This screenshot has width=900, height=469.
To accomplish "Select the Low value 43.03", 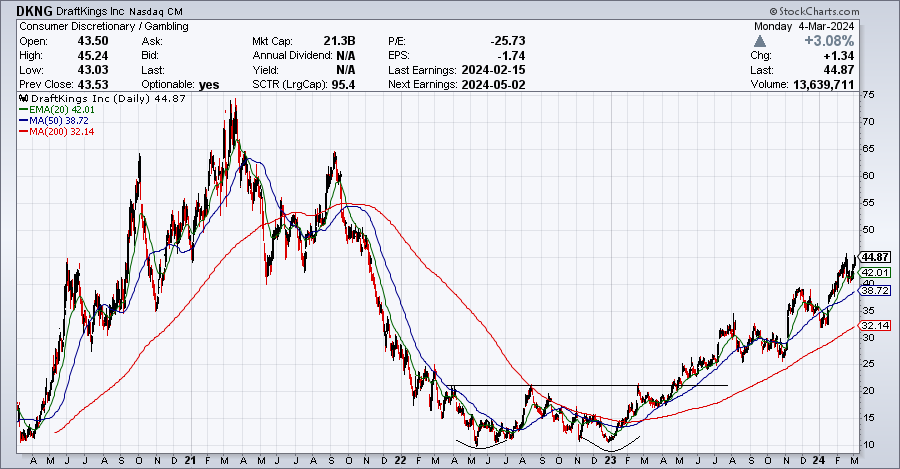I will tap(93, 70).
